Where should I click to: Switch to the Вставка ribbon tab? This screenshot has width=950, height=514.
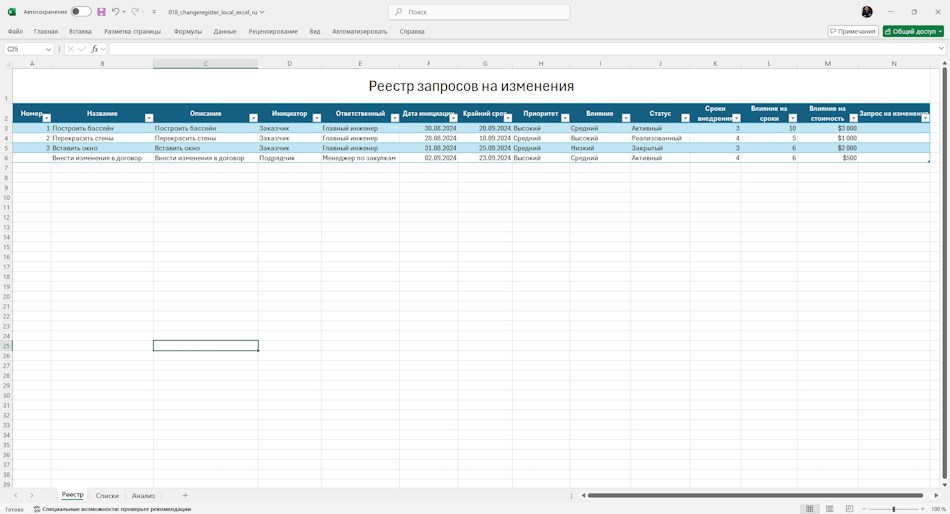tap(80, 32)
